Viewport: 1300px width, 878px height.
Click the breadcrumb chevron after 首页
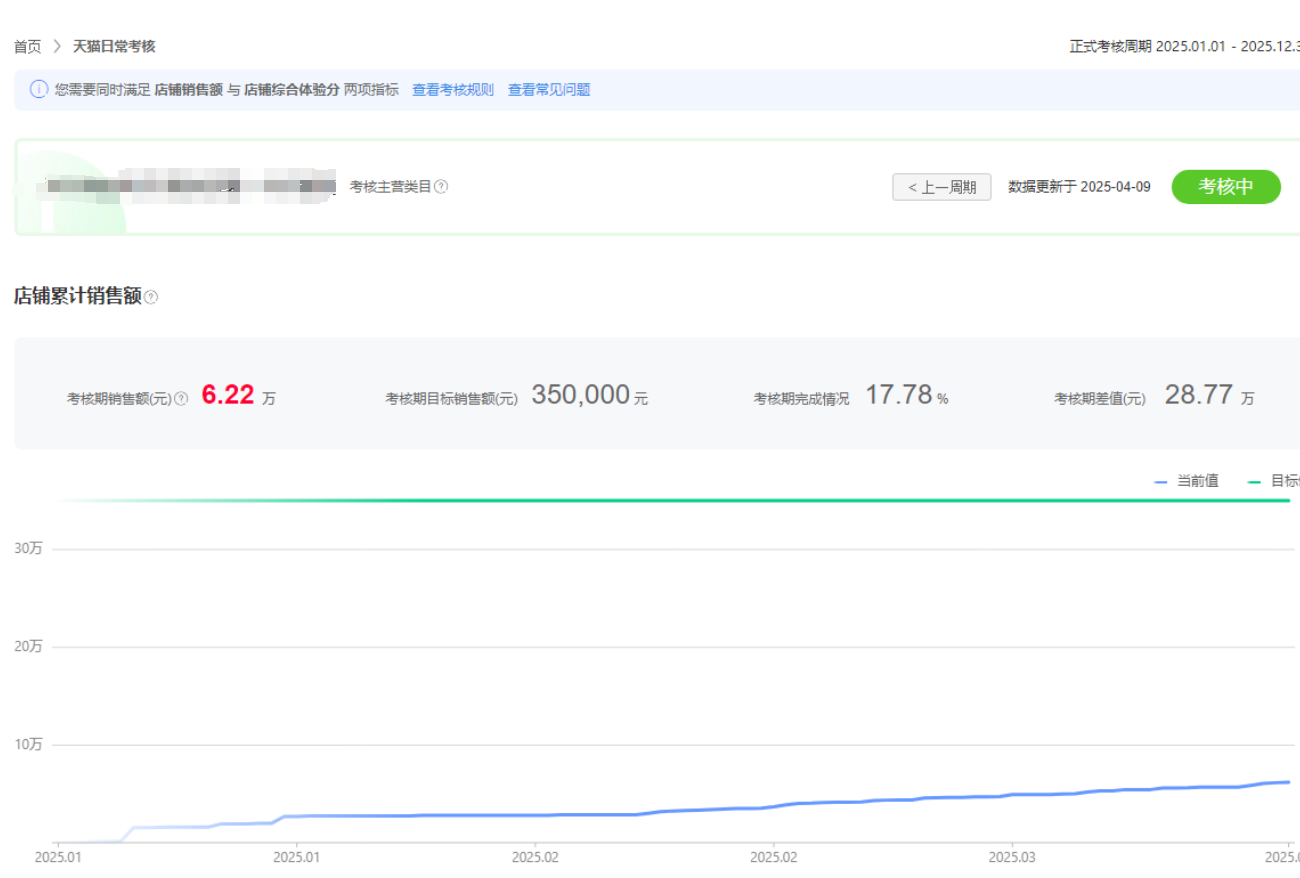coord(57,46)
